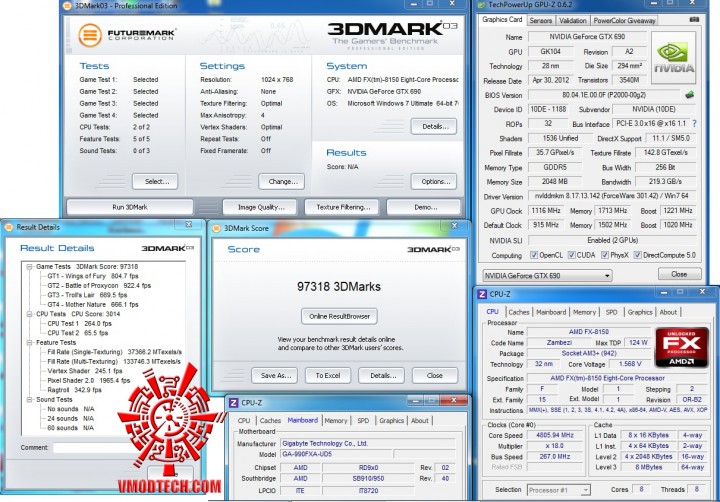
Task: Click the system Details... button in 3DMark03
Action: click(x=434, y=126)
